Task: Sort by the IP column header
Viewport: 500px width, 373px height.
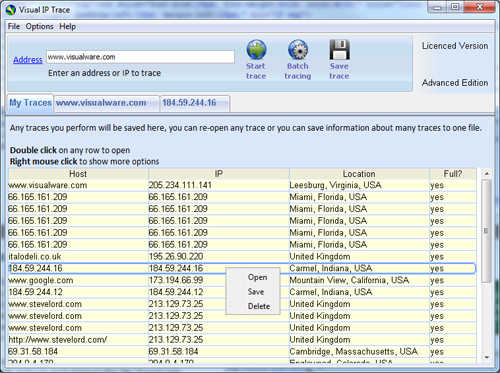Action: (219, 174)
